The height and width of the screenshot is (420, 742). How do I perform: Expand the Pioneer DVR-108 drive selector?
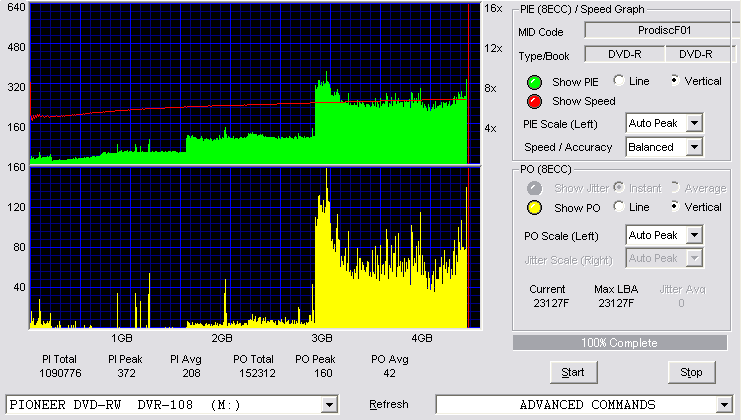tap(329, 405)
